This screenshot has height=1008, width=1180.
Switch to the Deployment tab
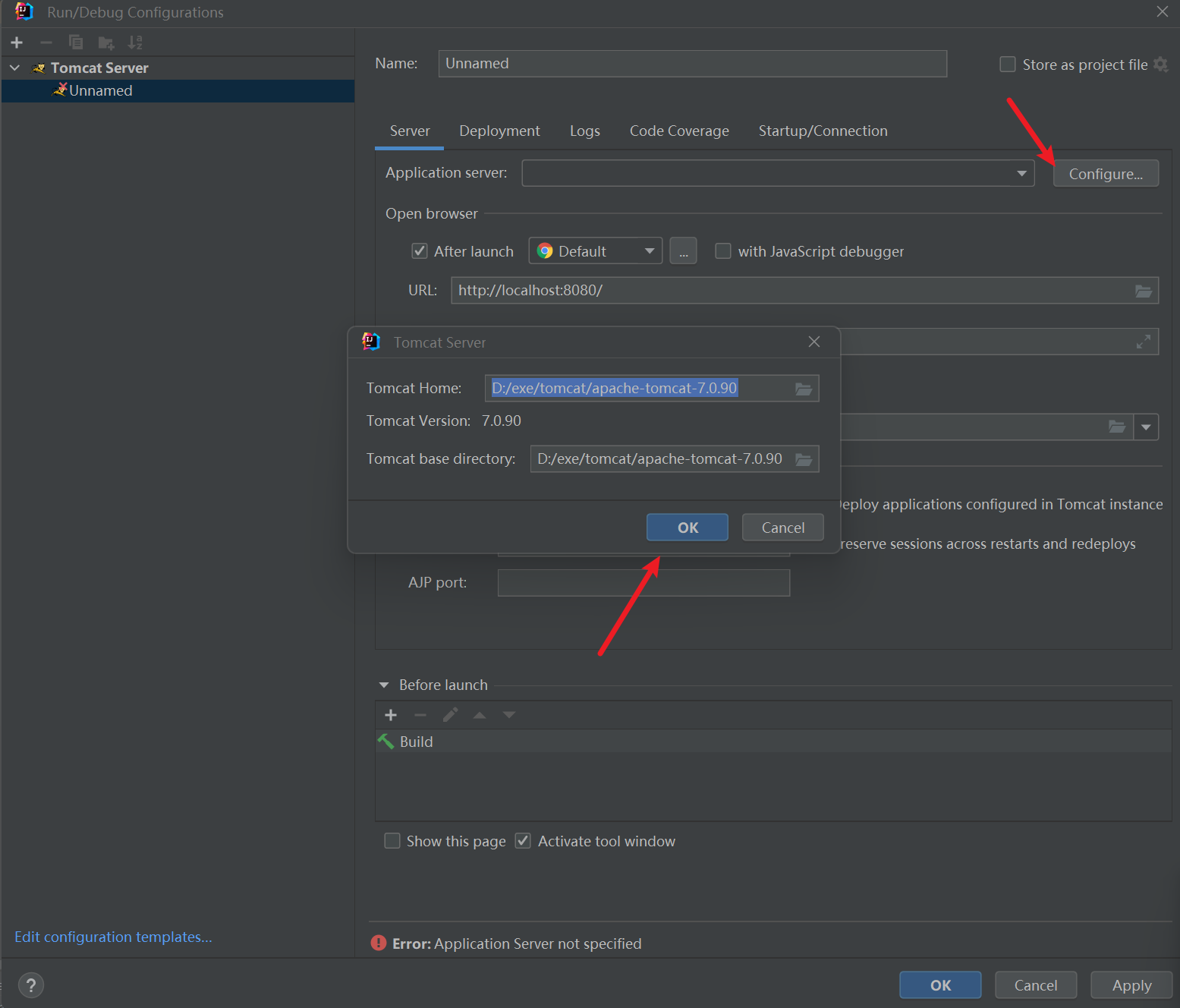click(499, 131)
